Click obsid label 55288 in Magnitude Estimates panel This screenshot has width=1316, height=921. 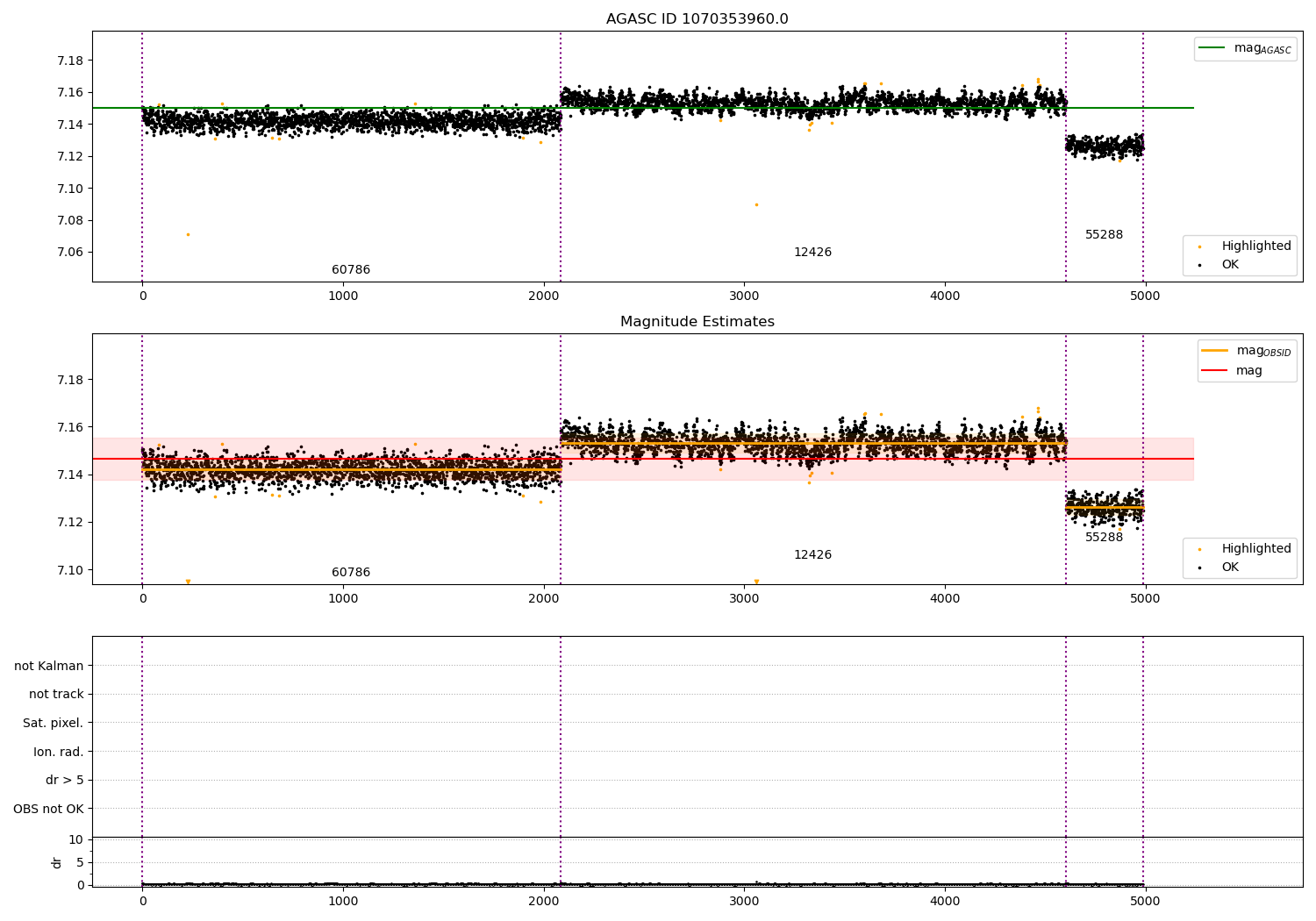click(1104, 538)
